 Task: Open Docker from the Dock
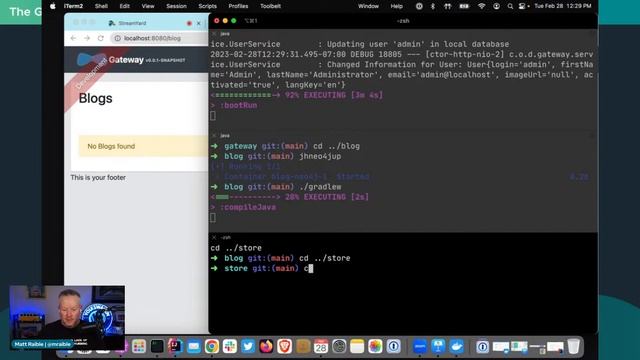pyautogui.click(x=456, y=346)
